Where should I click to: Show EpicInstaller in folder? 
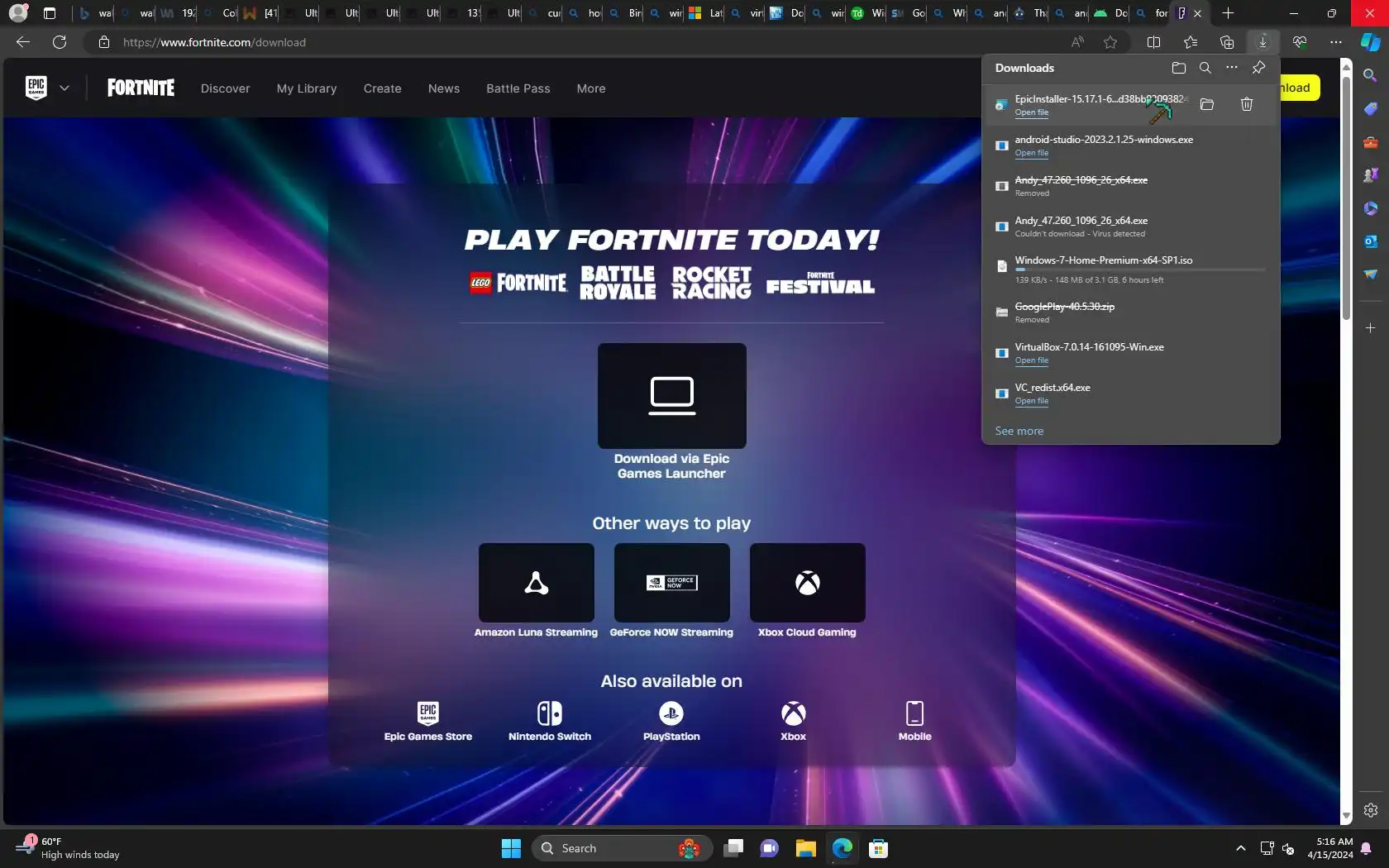pos(1207,104)
